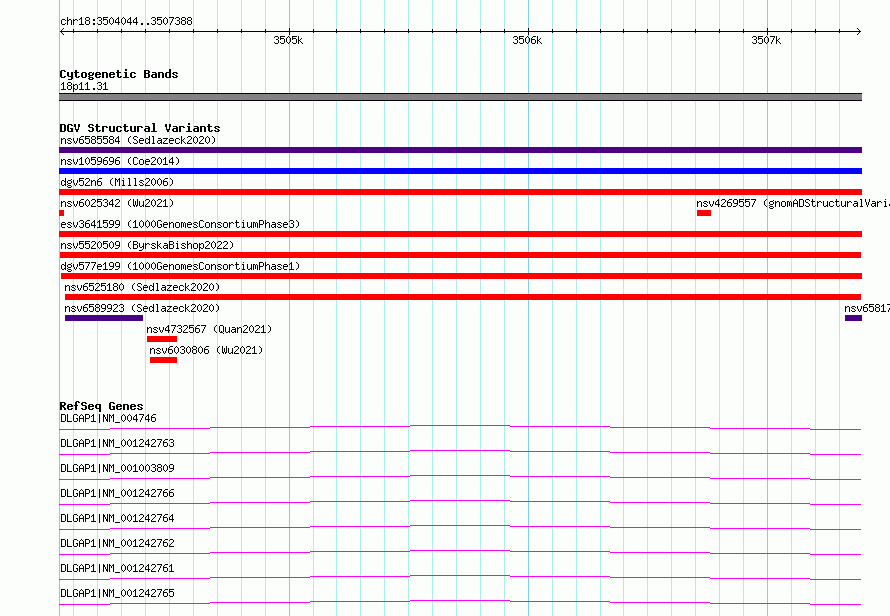890x616 pixels.
Task: Open DLGAP1|NM_001242763 transcript label
Action: pos(117,443)
